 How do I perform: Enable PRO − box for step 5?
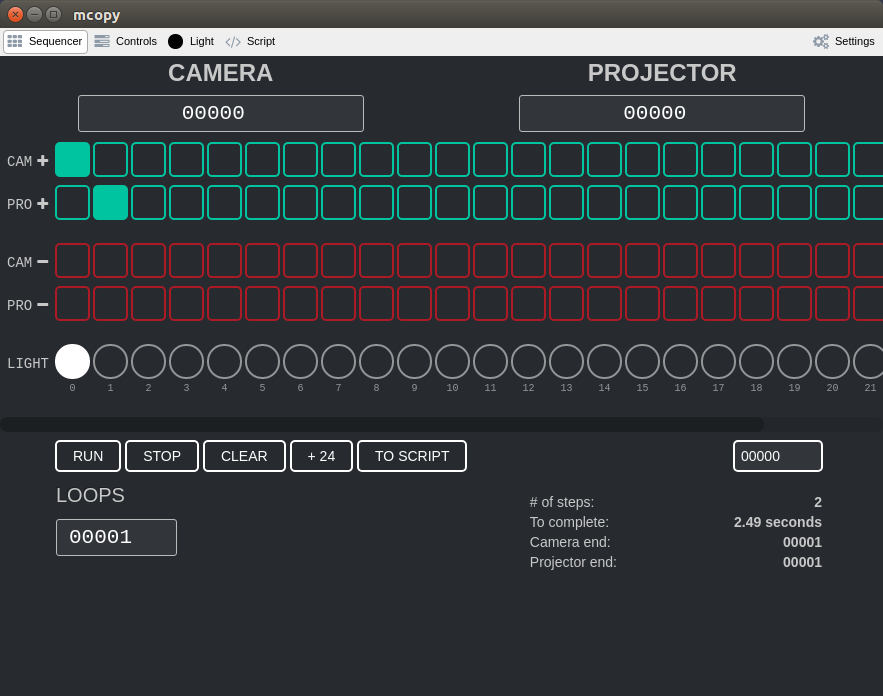point(262,304)
